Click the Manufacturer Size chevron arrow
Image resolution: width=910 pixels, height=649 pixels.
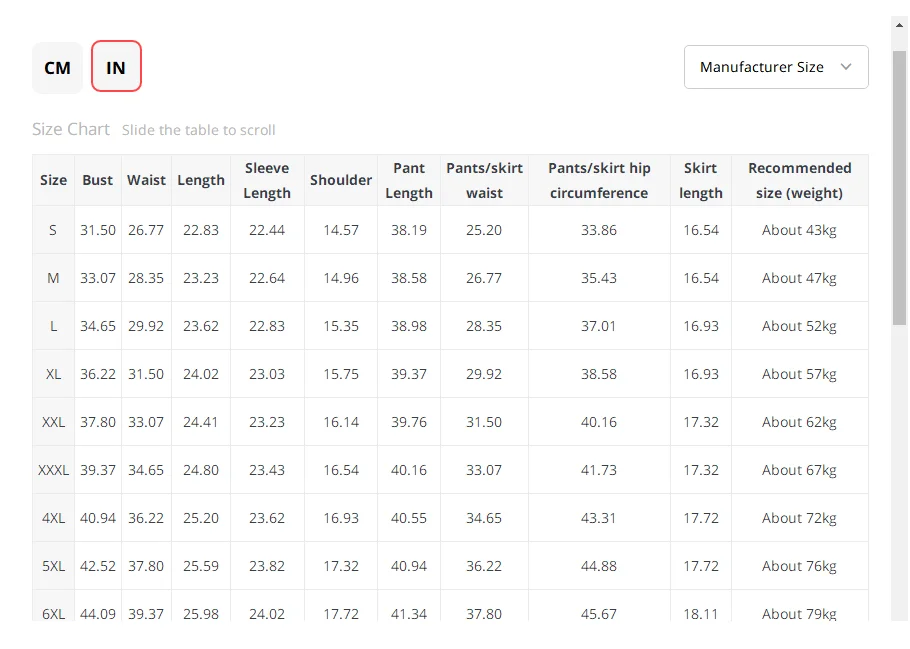(x=846, y=67)
